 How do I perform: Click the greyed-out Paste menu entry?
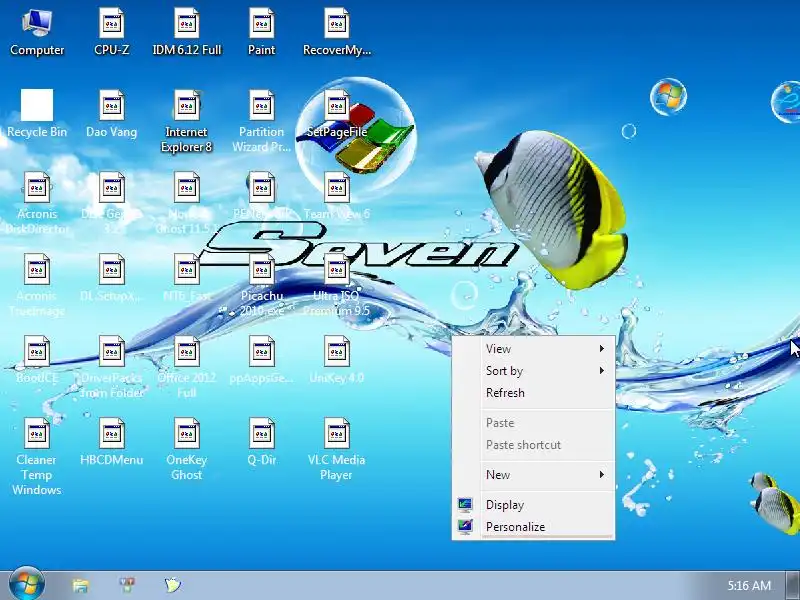coord(533,422)
